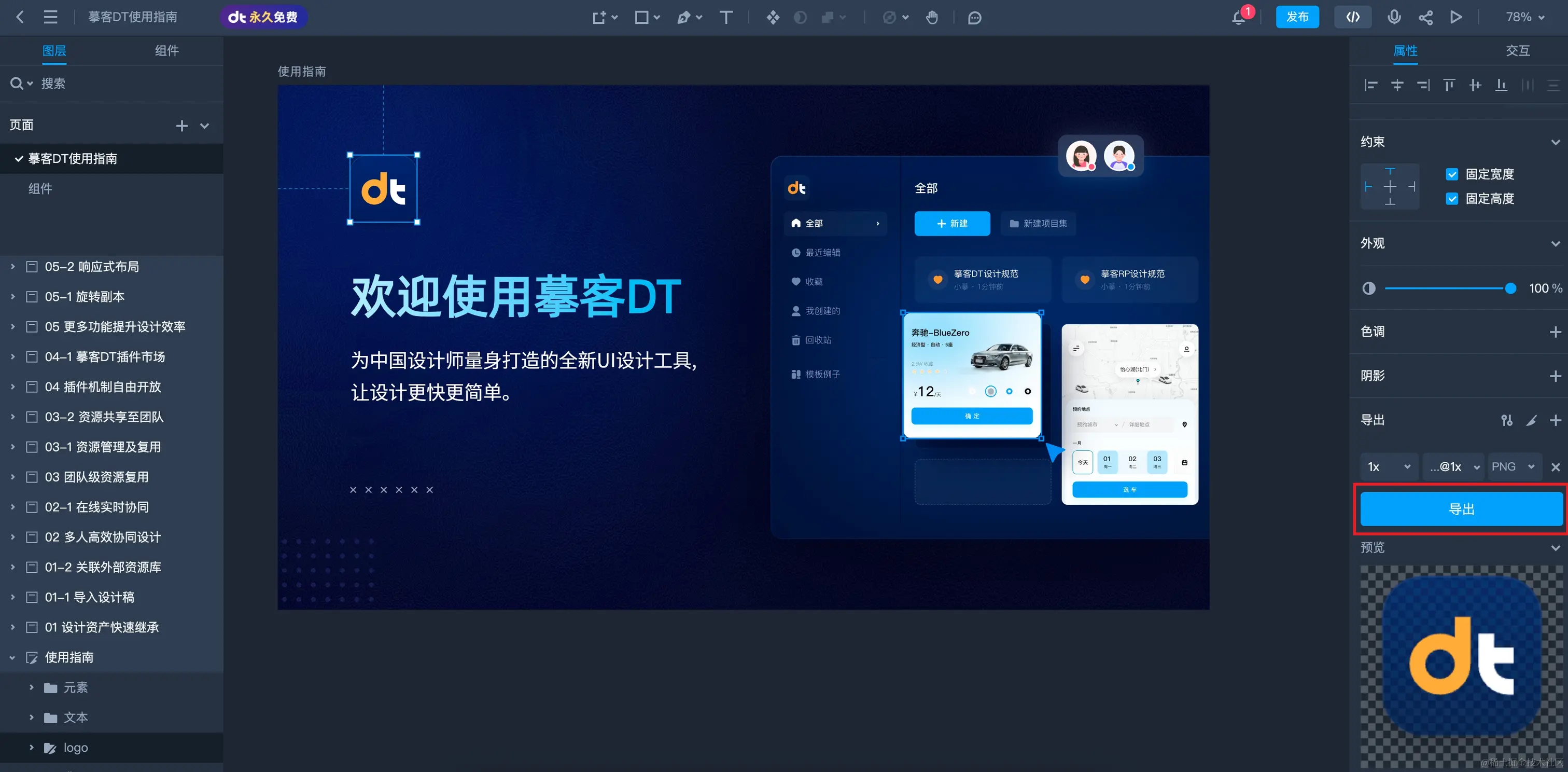This screenshot has width=1568, height=772.
Task: Open the comment tool
Action: 974,18
